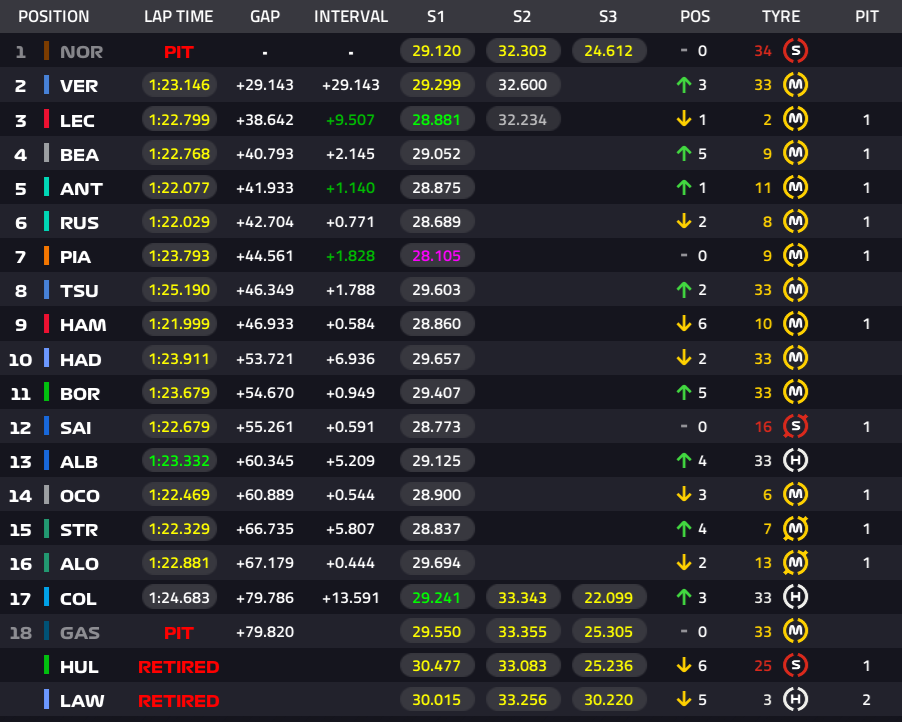Click the medium tyre icon in LEC row
This screenshot has width=902, height=722.
point(796,119)
